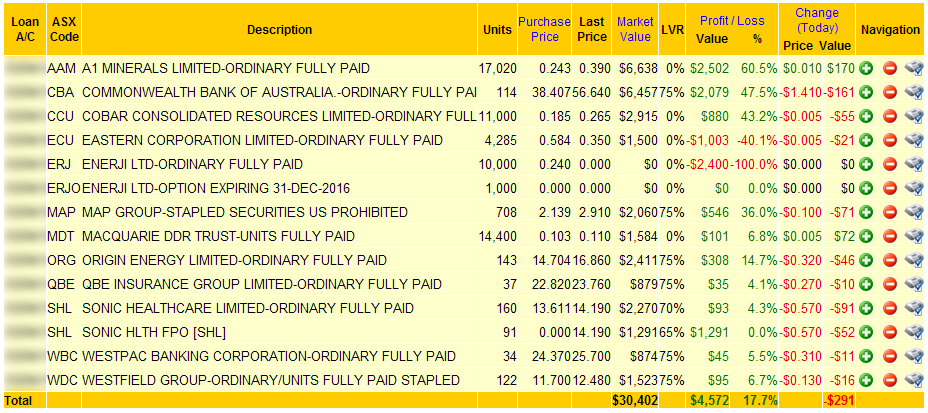This screenshot has width=928, height=413.
Task: Click the red minus icon for CBA
Action: tap(890, 92)
